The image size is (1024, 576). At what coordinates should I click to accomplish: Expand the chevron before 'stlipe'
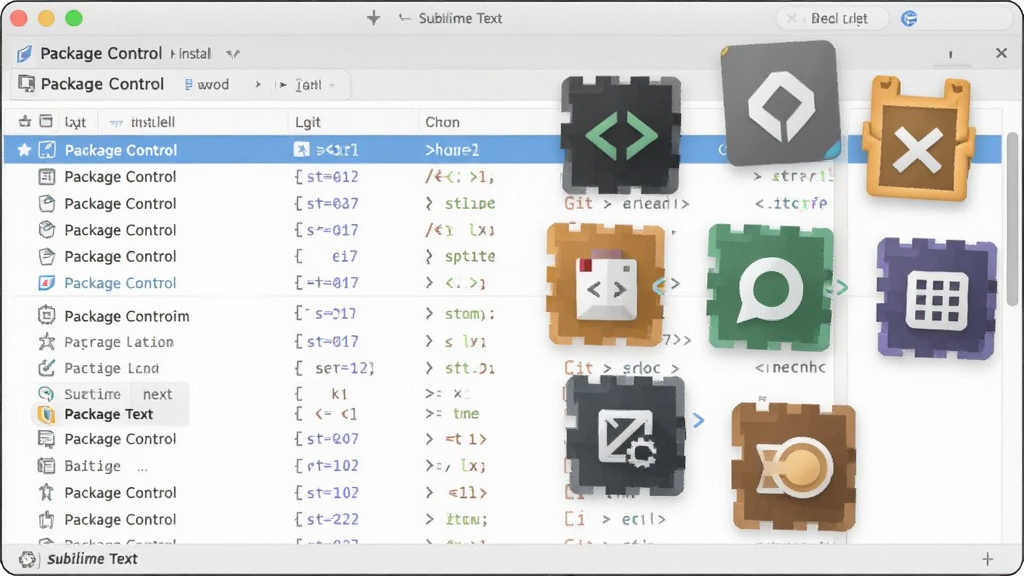click(x=429, y=204)
